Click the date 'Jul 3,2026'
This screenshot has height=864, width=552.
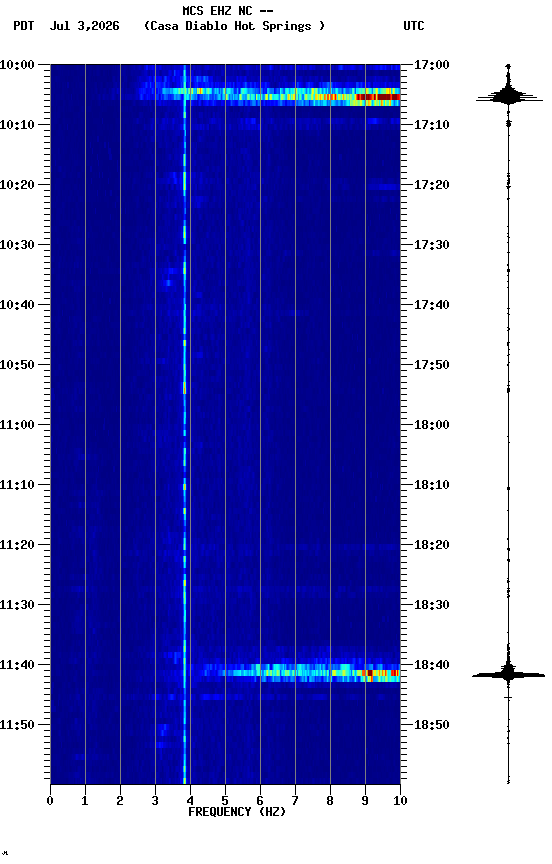[x=84, y=26]
